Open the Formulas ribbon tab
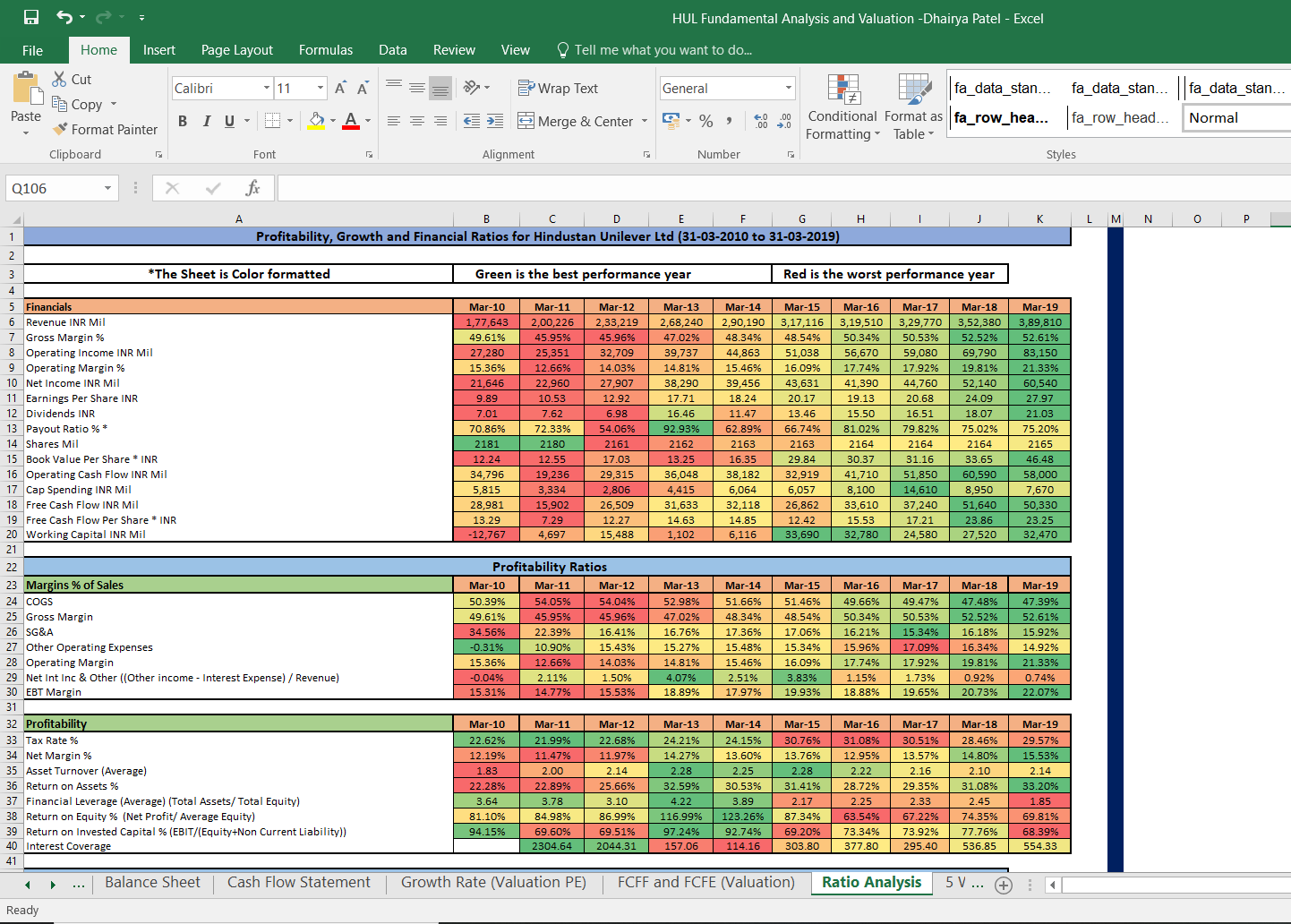 coord(326,50)
